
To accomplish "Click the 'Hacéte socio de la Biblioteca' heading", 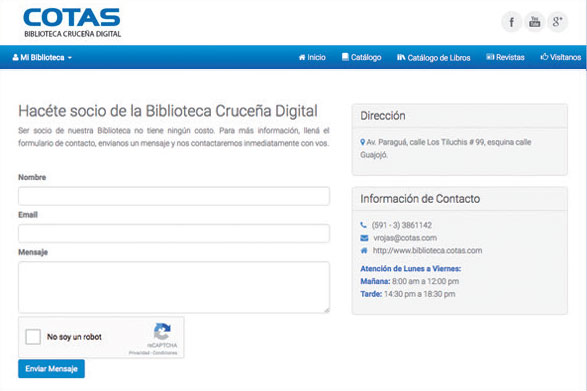I will (x=168, y=111).
